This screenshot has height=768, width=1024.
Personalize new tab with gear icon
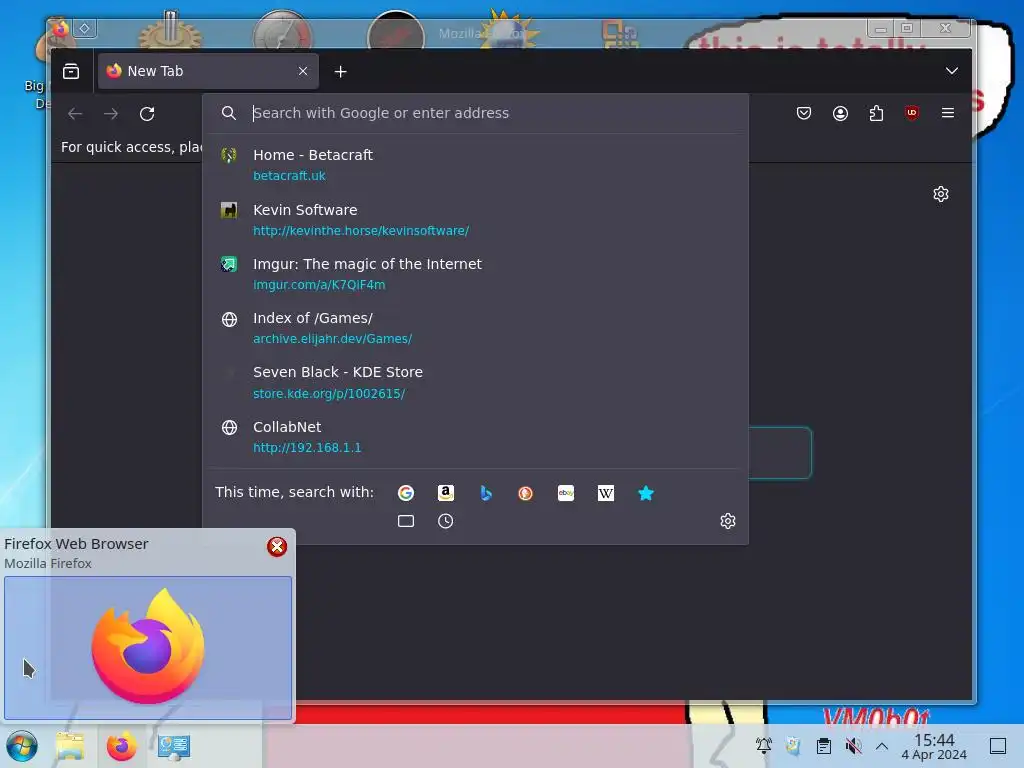940,194
